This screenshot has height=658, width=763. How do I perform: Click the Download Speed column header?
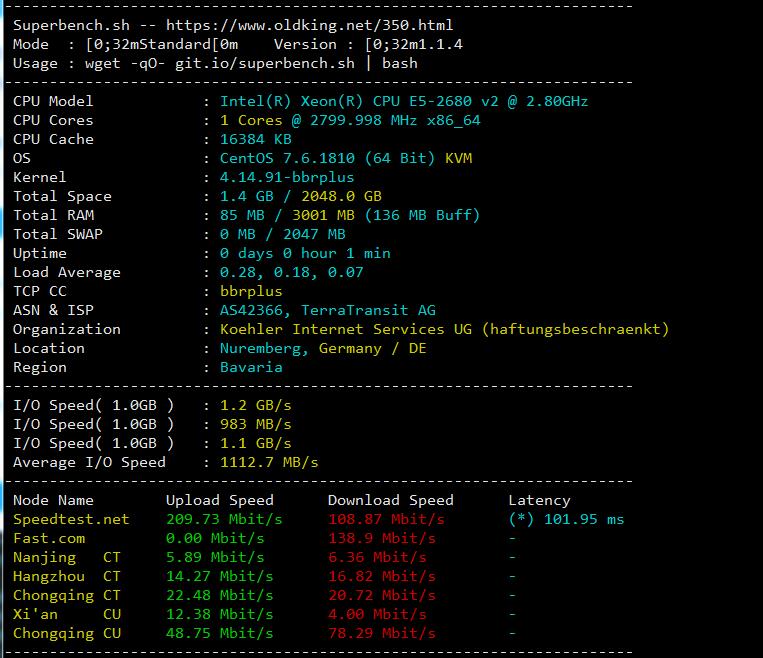pos(390,500)
